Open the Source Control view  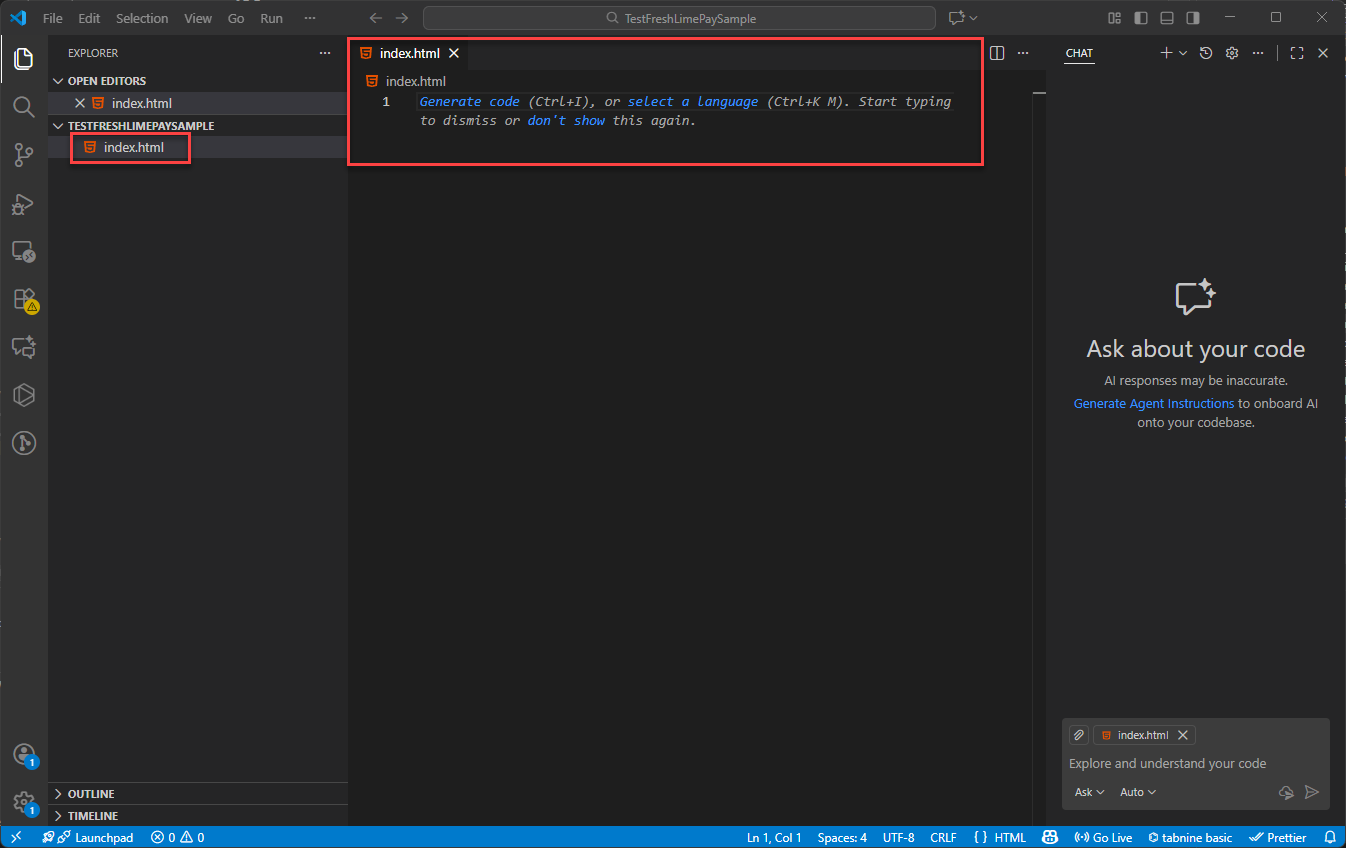(x=23, y=154)
